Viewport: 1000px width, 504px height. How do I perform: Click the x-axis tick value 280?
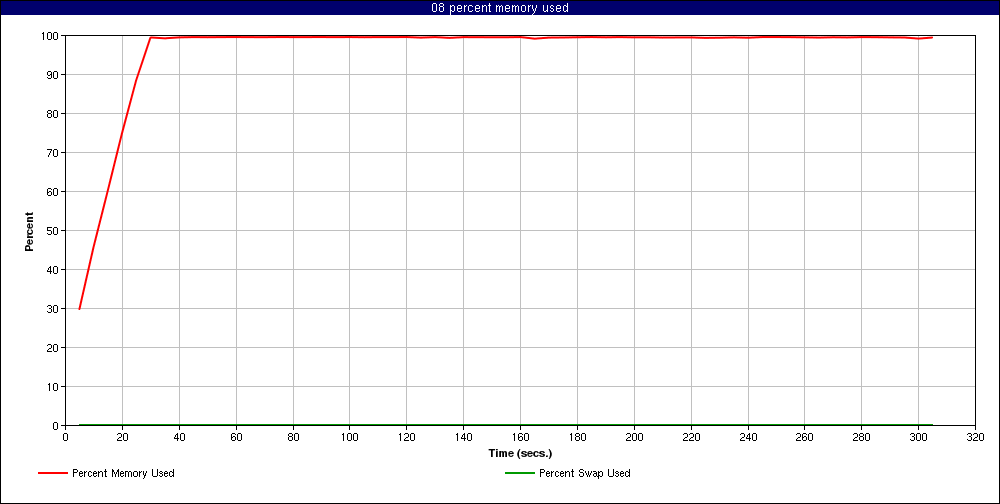point(862,437)
